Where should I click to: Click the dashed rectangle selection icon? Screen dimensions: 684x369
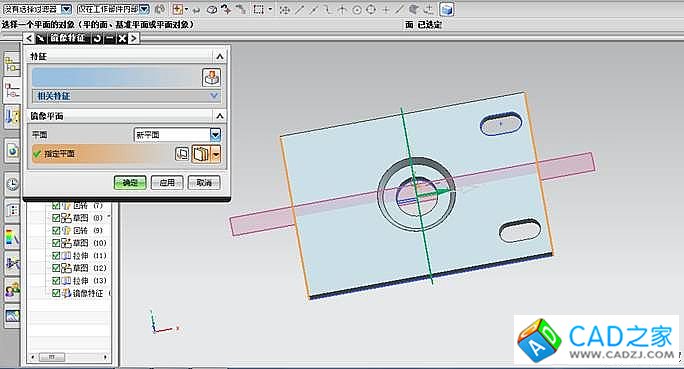coord(258,9)
